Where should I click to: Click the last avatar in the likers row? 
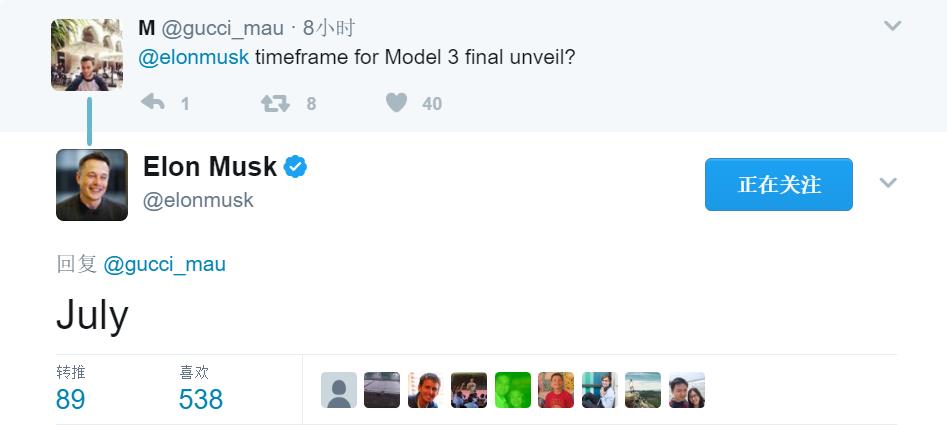[687, 390]
